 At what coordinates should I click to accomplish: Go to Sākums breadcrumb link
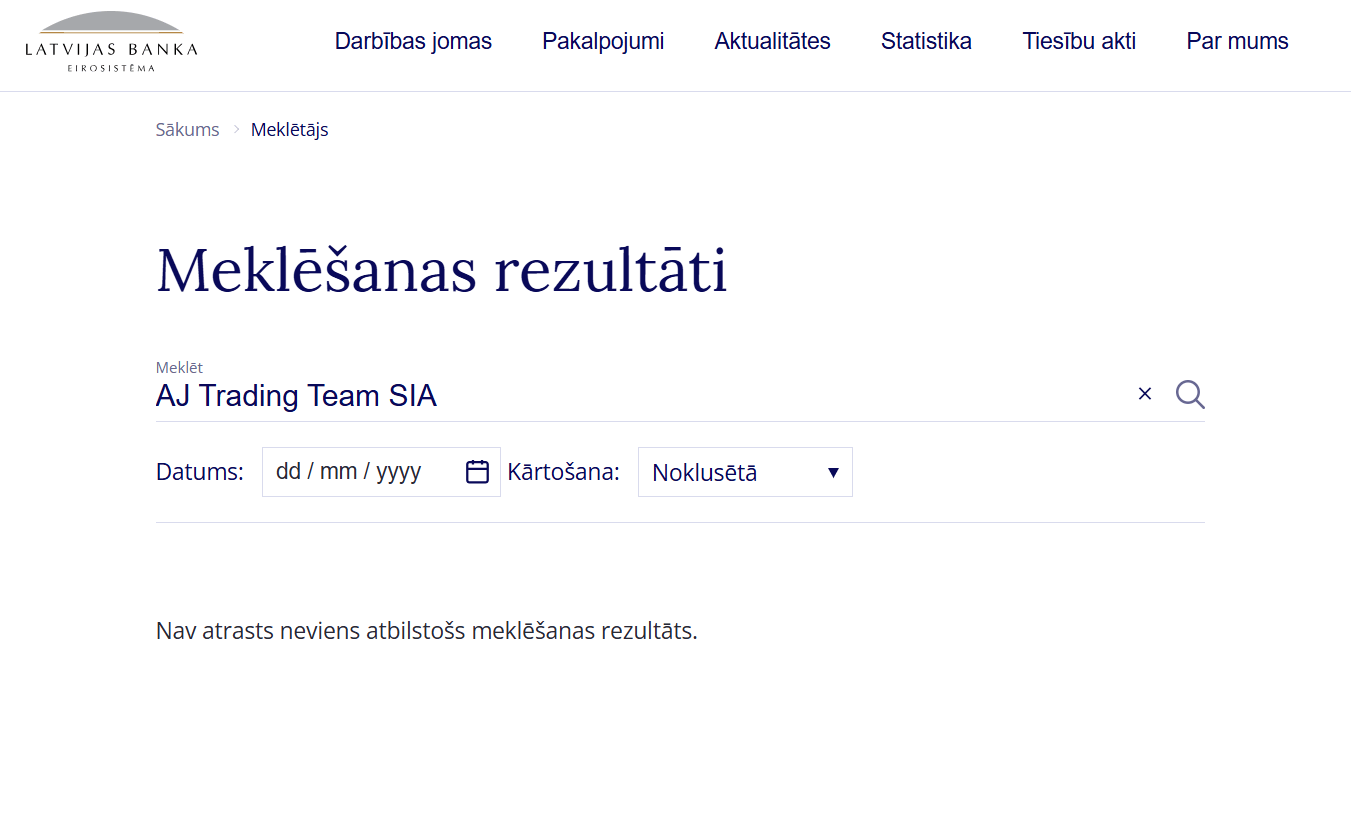187,130
